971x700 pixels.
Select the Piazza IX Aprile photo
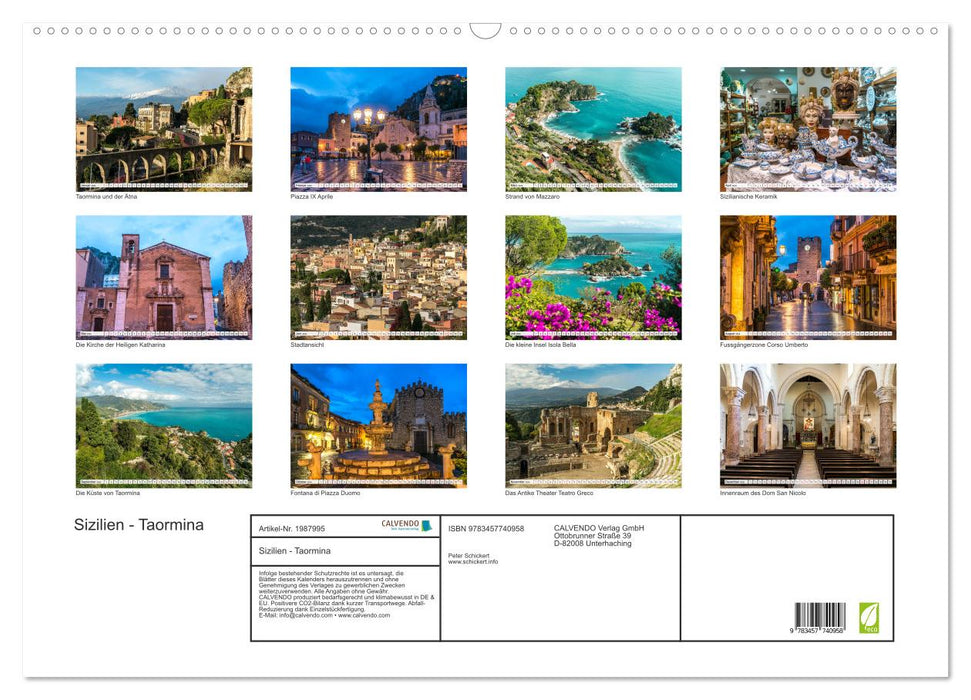click(378, 129)
